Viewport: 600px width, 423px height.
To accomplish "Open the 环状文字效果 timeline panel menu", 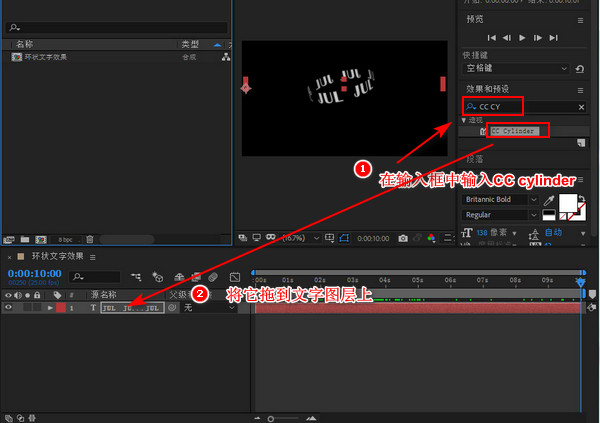I will click(x=93, y=257).
